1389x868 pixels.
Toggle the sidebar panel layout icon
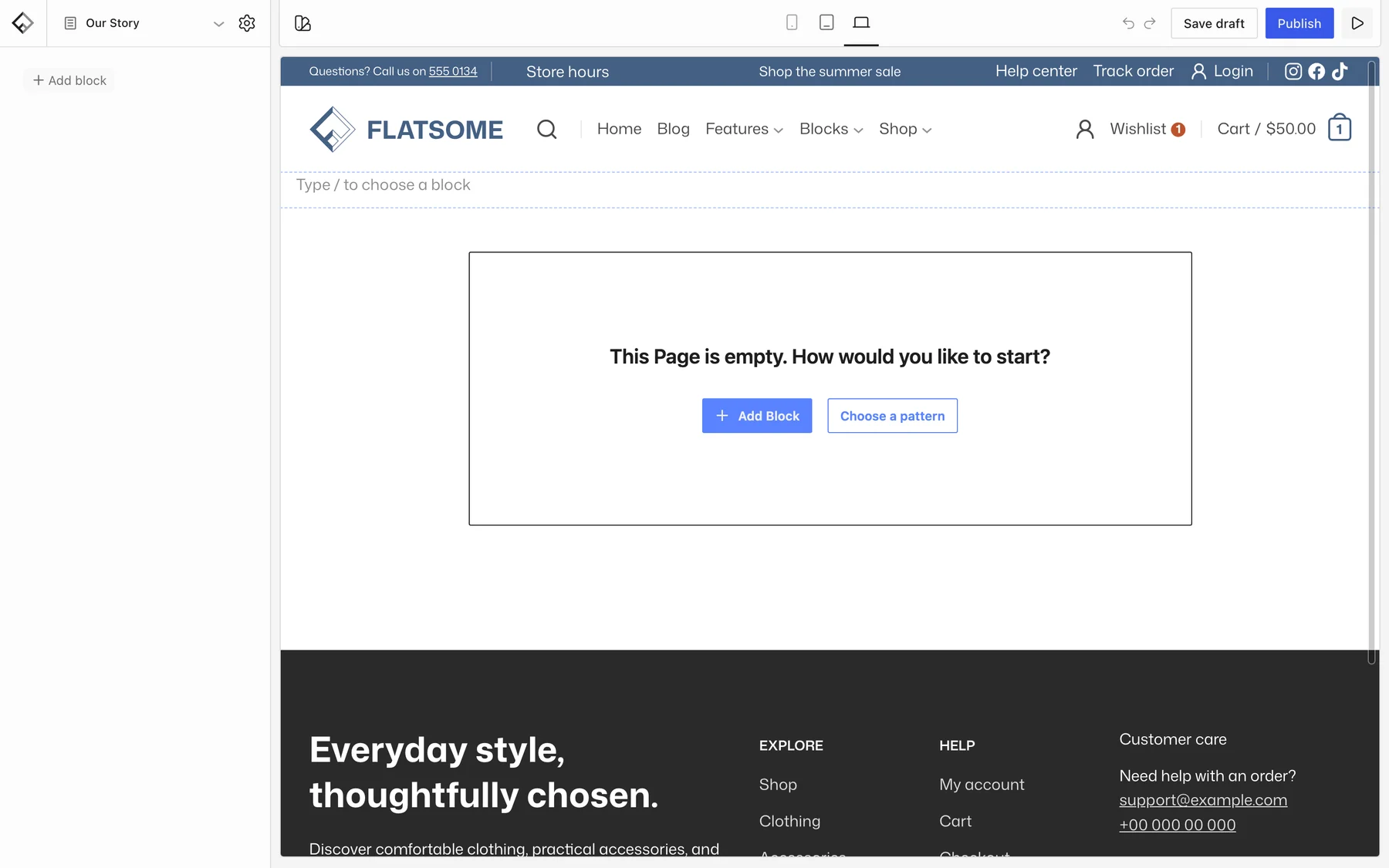tap(302, 23)
